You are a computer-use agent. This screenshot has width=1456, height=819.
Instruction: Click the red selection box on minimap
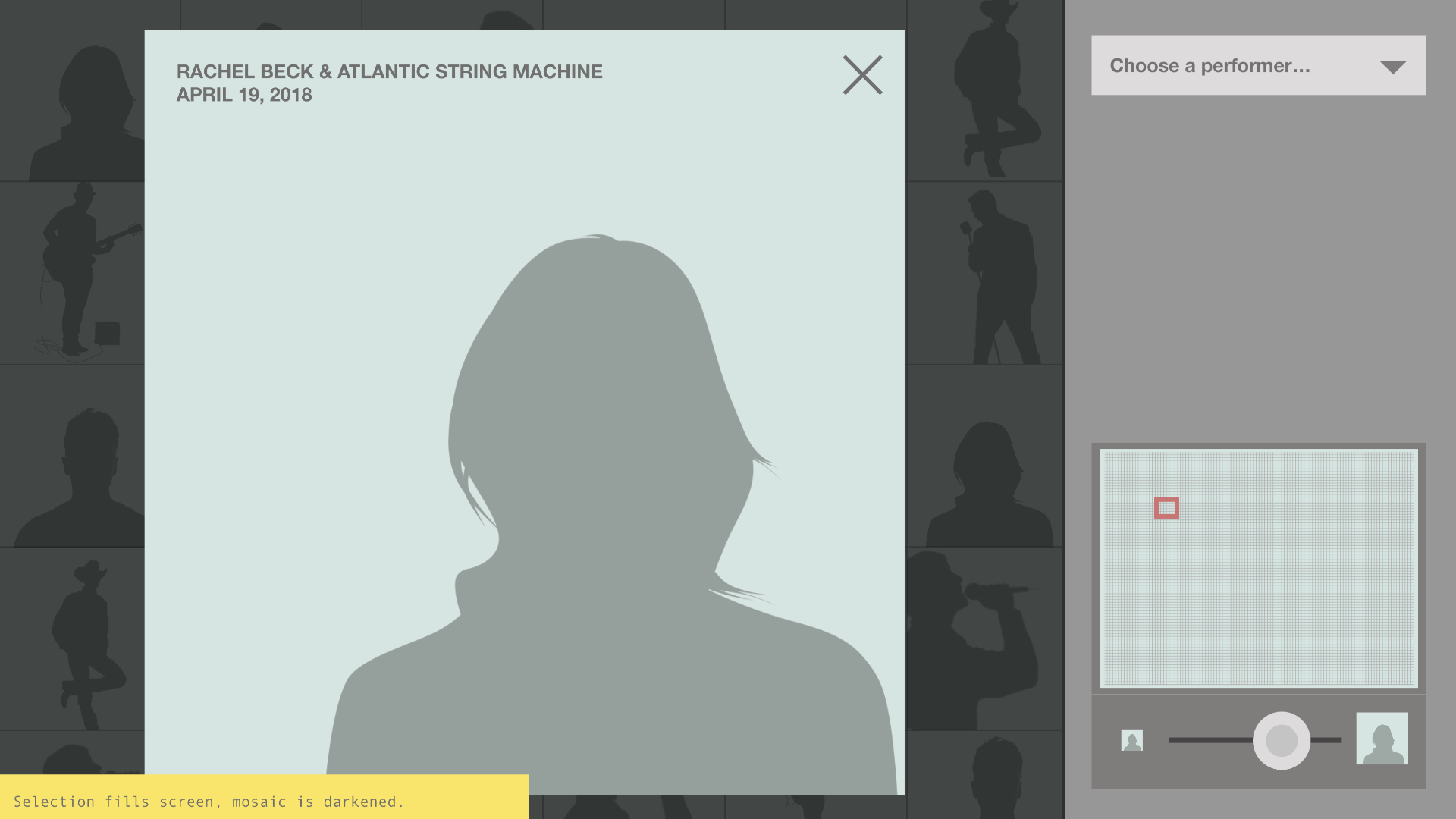pos(1166,508)
